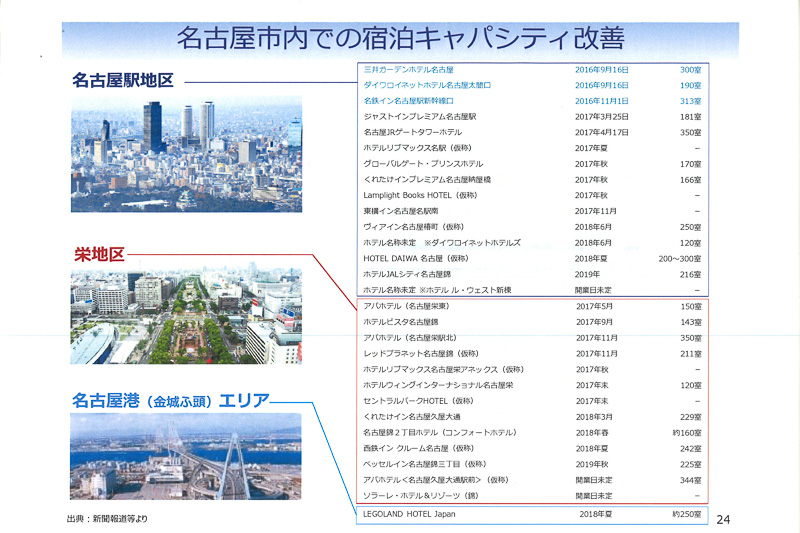Select セントラルパークHOTEL（仮称）
800x533 pixels.
pyautogui.click(x=419, y=401)
